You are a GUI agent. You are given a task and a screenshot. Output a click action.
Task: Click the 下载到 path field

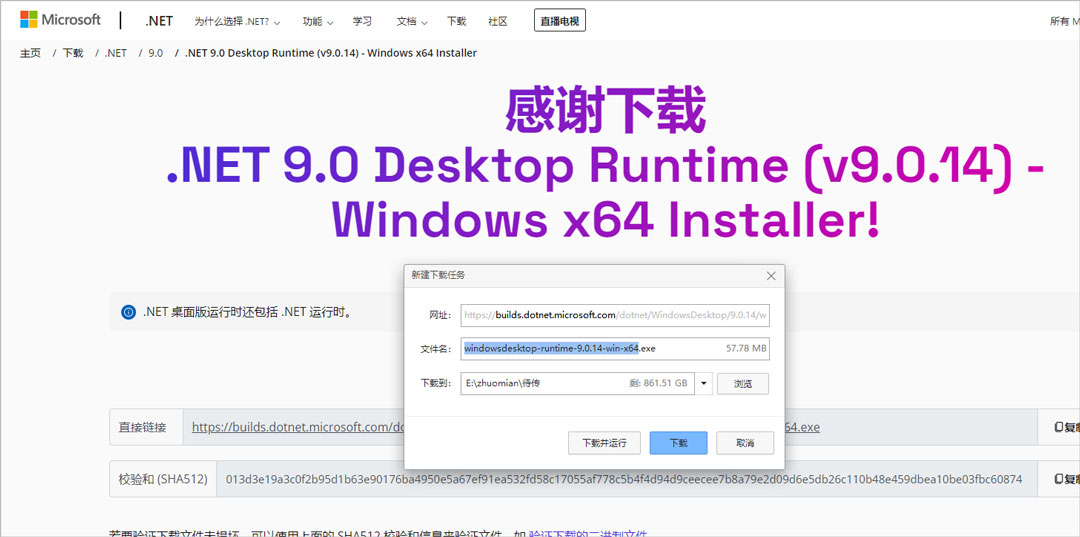(x=577, y=383)
